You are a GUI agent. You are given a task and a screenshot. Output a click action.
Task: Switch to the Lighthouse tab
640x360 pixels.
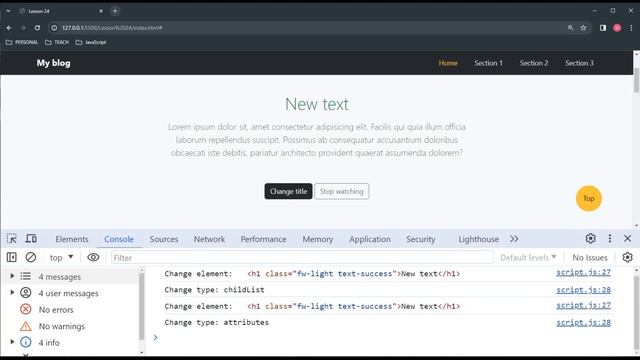[x=478, y=239]
